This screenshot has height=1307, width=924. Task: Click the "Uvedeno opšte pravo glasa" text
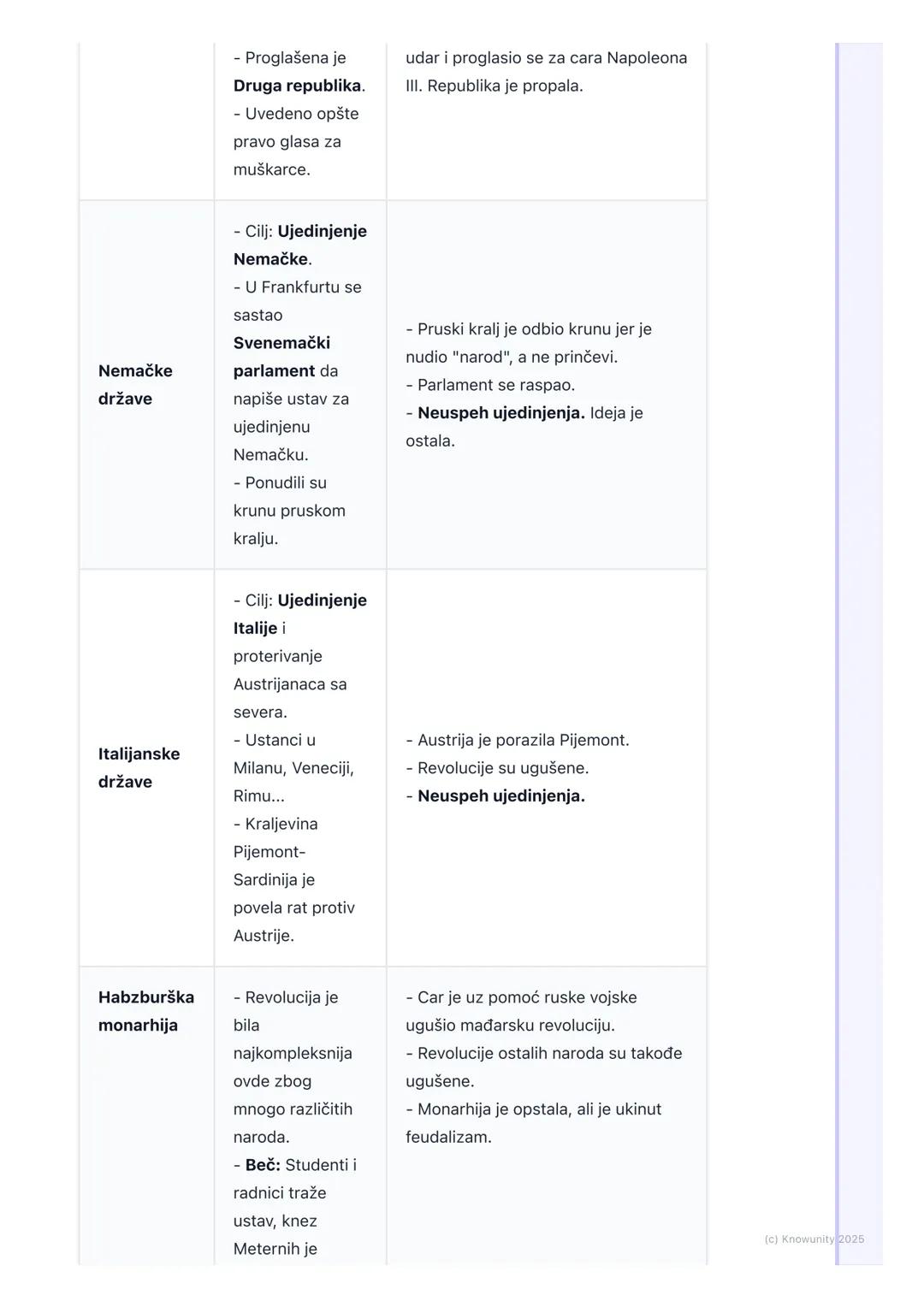tap(295, 128)
